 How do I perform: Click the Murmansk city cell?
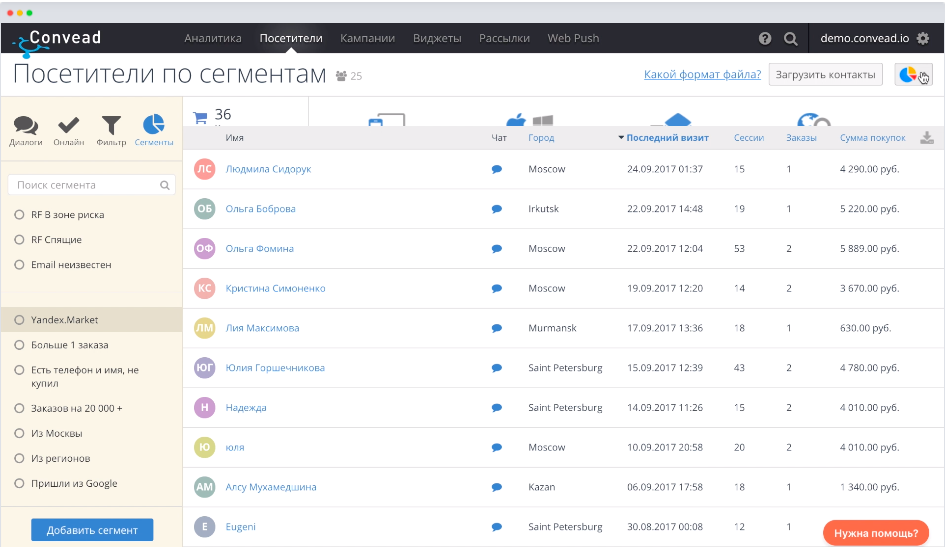click(552, 328)
